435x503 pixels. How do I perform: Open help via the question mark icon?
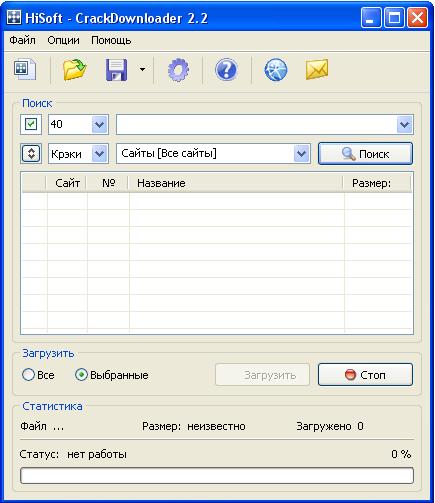pyautogui.click(x=227, y=70)
